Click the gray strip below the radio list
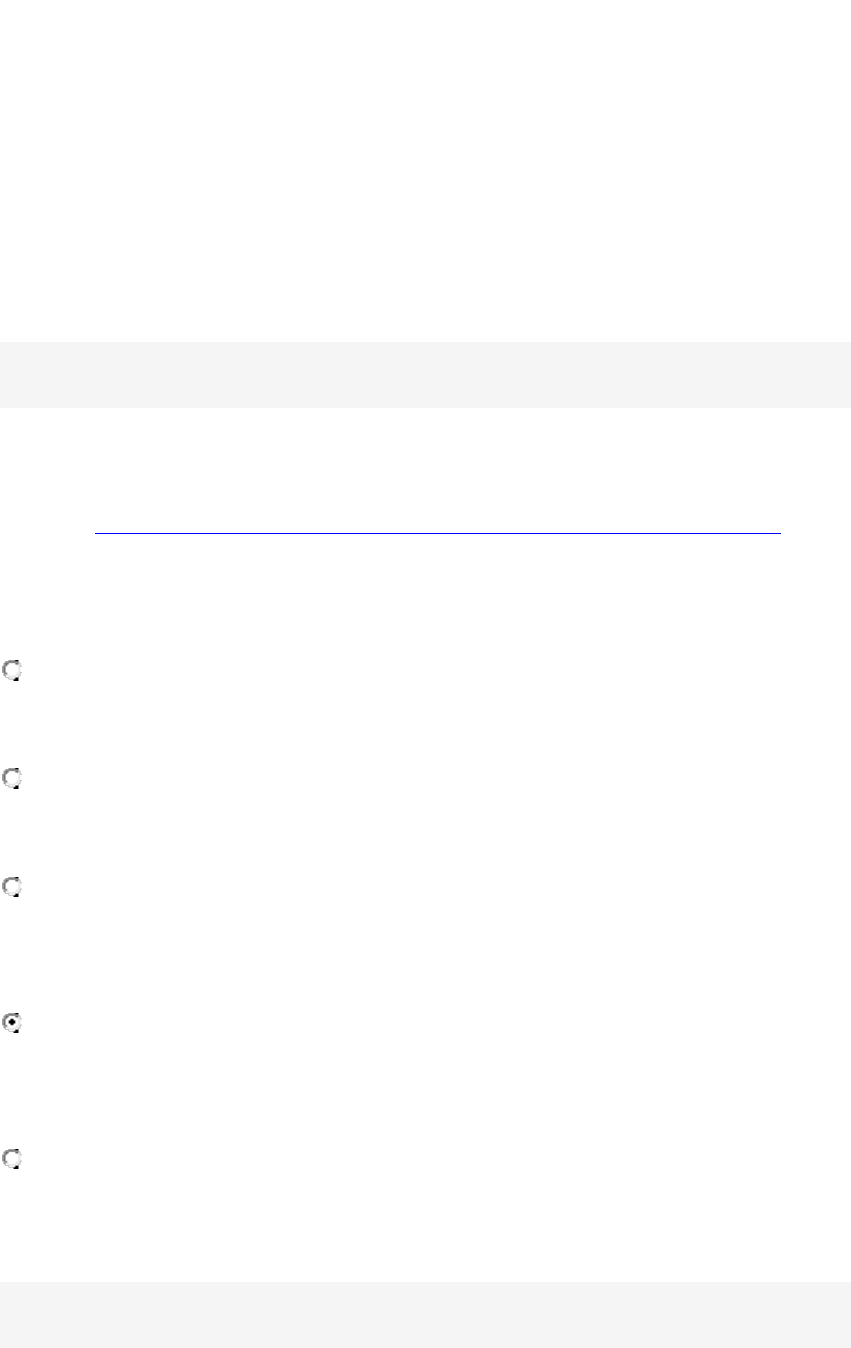The image size is (851, 1348). (x=425, y=1314)
